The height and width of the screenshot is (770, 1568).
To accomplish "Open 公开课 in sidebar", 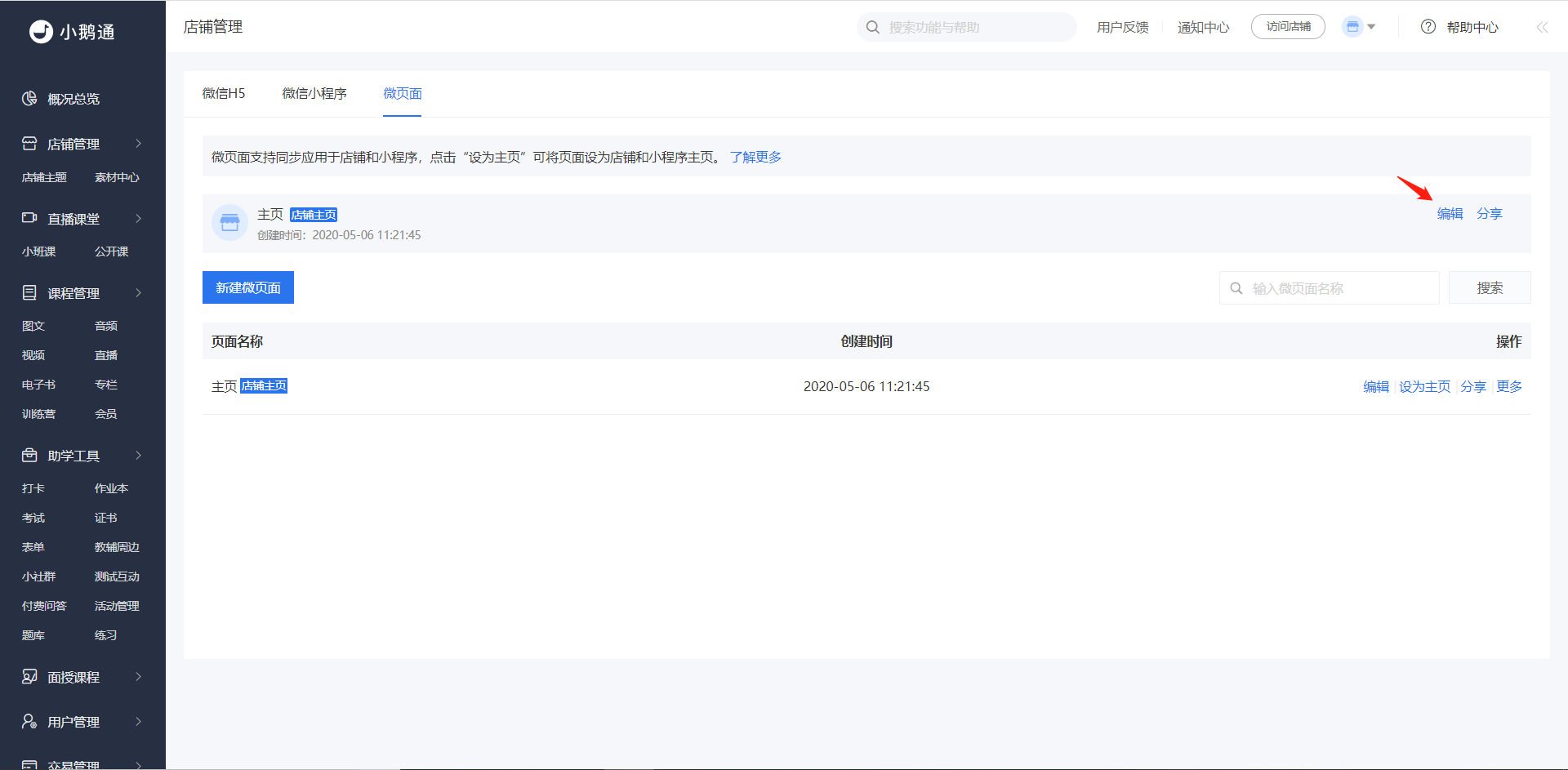I will tap(111, 251).
